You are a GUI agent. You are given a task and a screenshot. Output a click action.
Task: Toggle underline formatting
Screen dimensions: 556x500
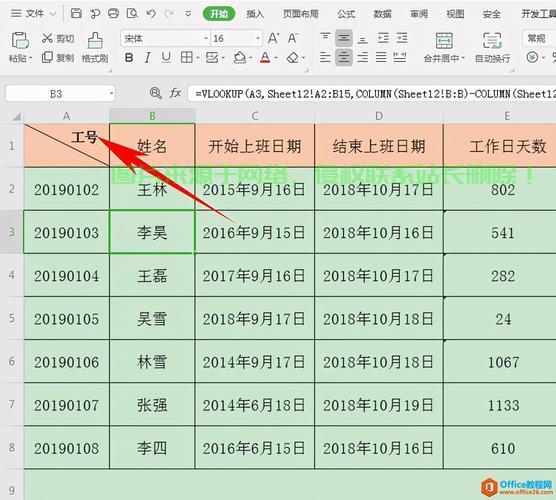166,57
